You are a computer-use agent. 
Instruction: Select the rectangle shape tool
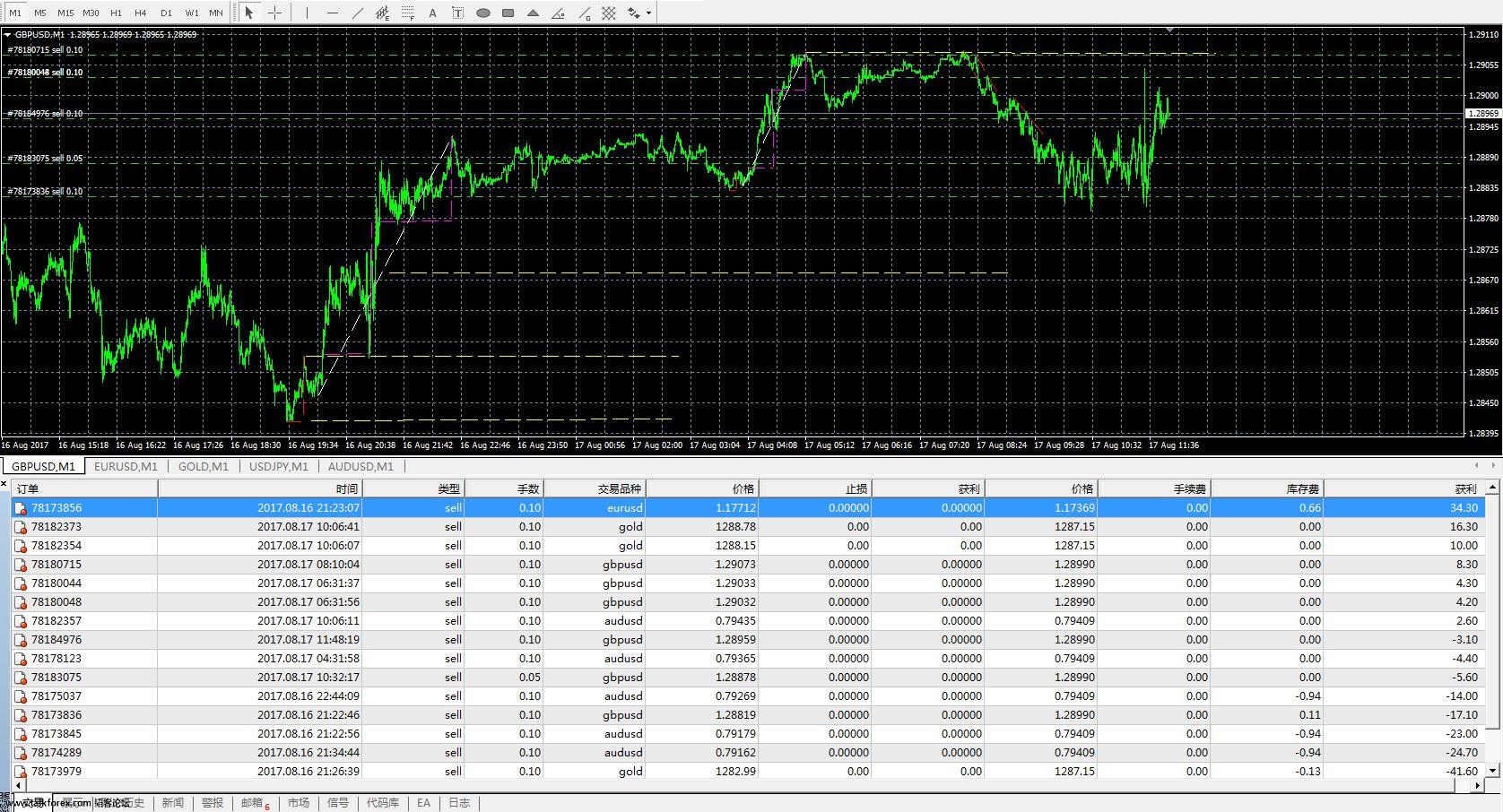508,13
